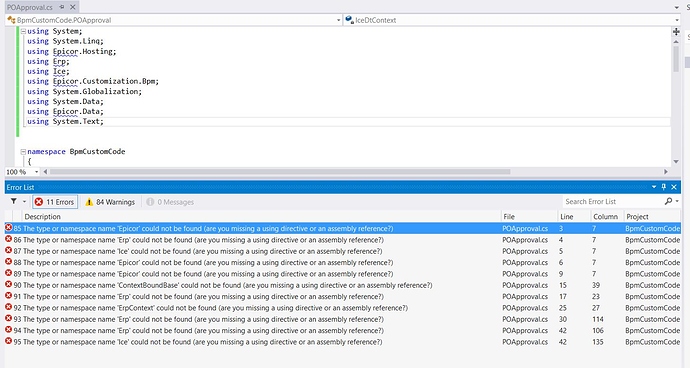Image resolution: width=690 pixels, height=368 pixels.
Task: Click the red error icon on row 85
Action: pyautogui.click(x=8, y=228)
